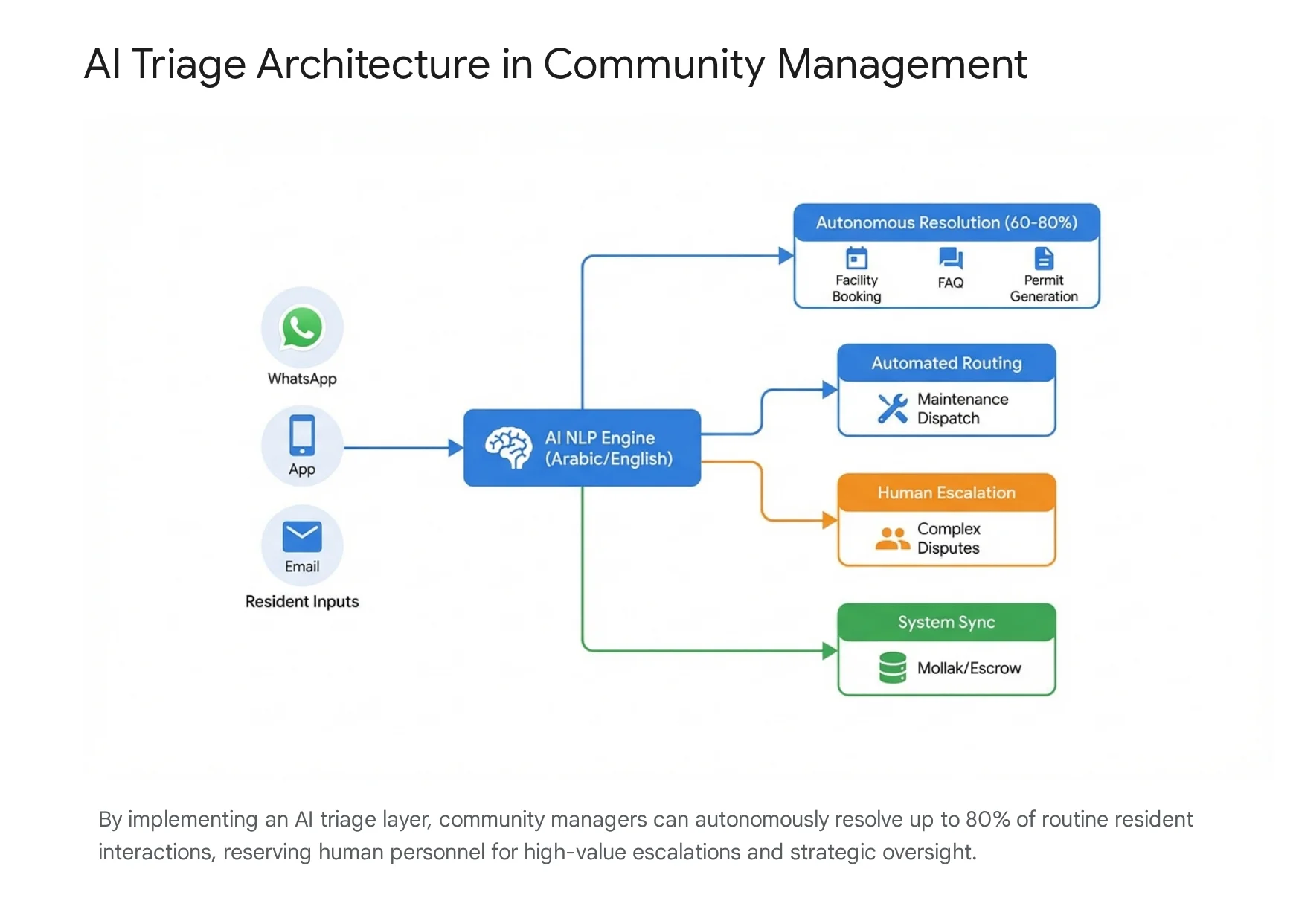
Task: Click the AI Triage Architecture slide title
Action: click(x=555, y=64)
